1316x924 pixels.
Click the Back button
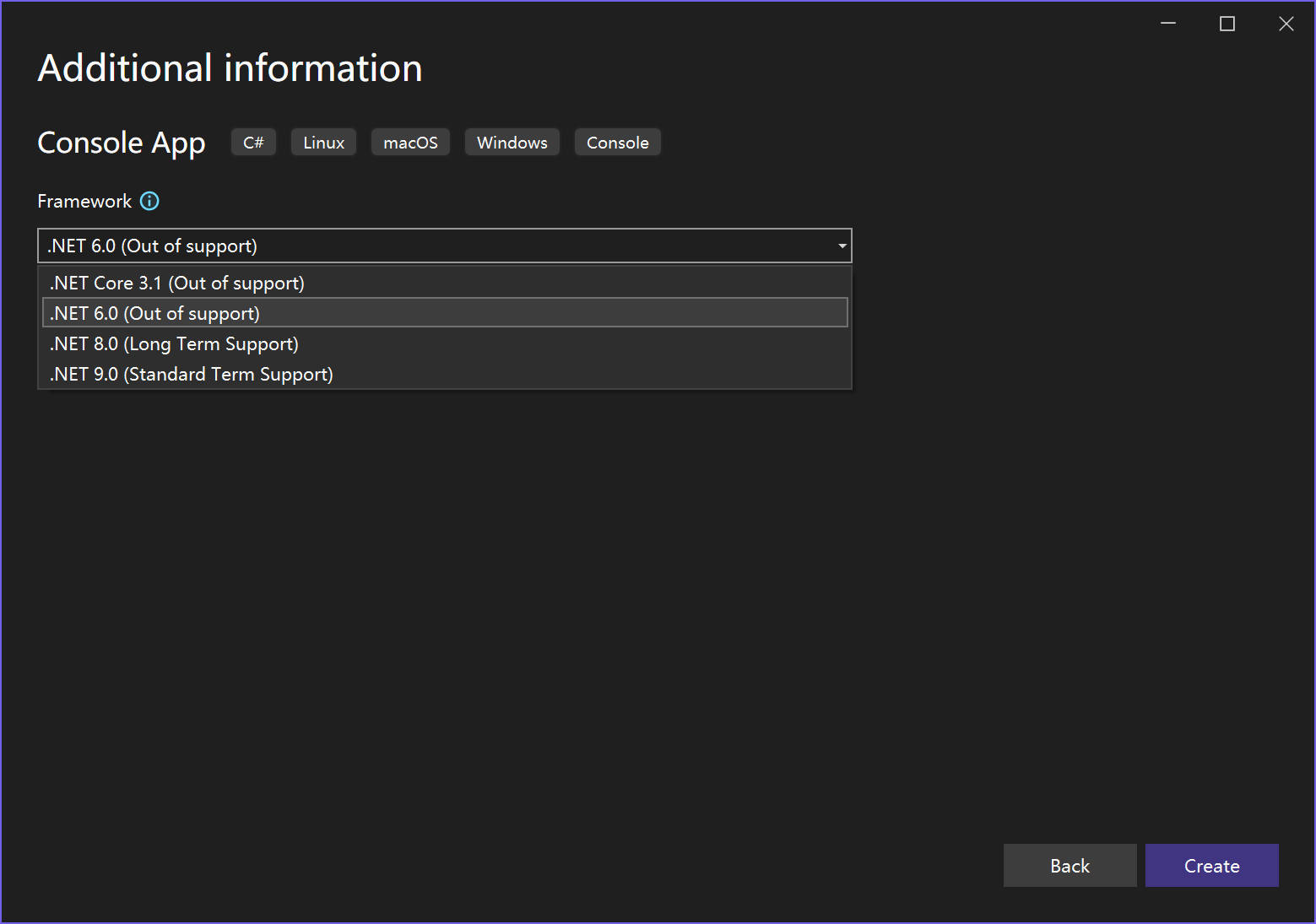click(1070, 866)
